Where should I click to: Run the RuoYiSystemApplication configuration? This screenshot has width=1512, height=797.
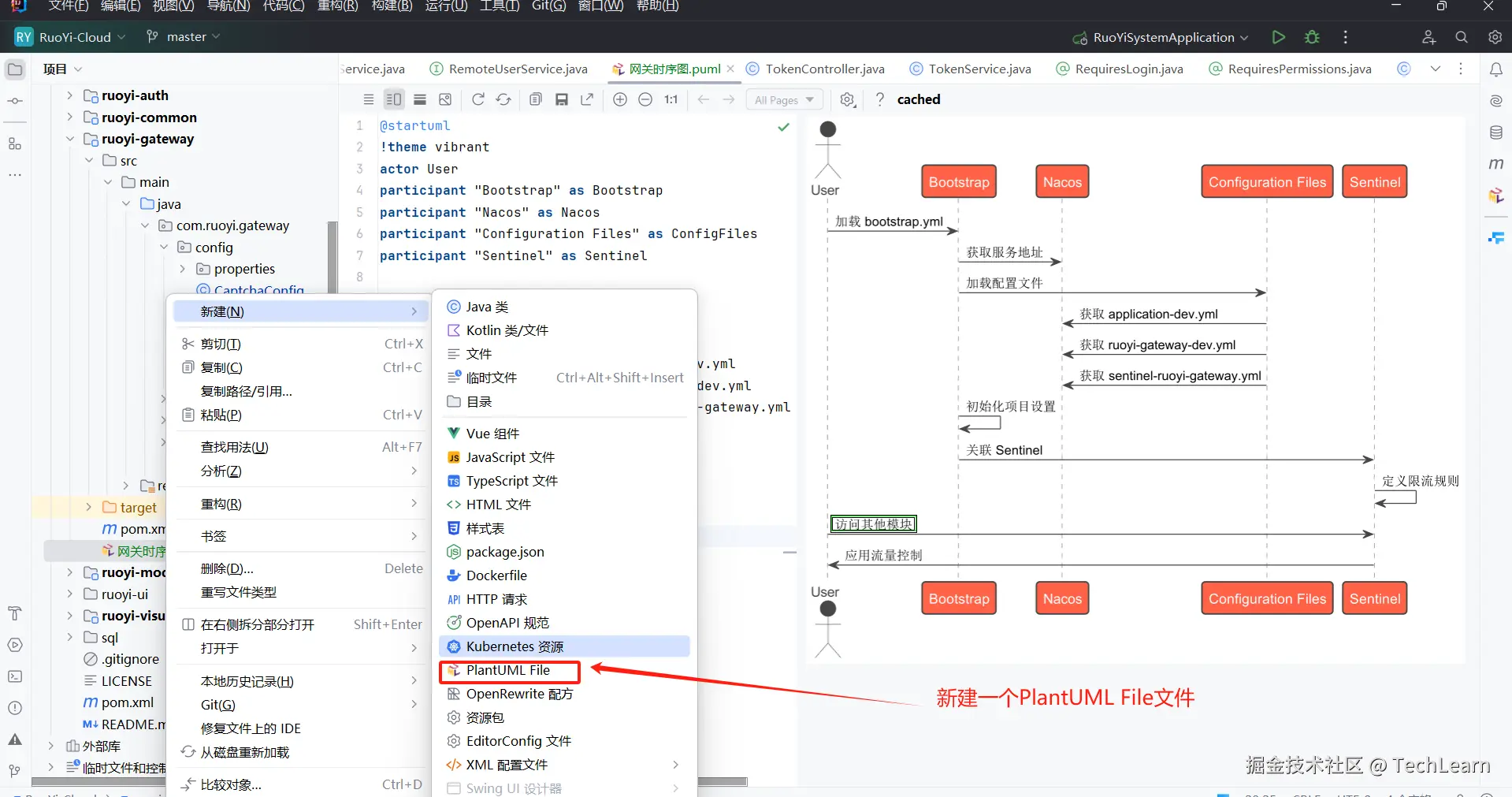click(x=1278, y=37)
